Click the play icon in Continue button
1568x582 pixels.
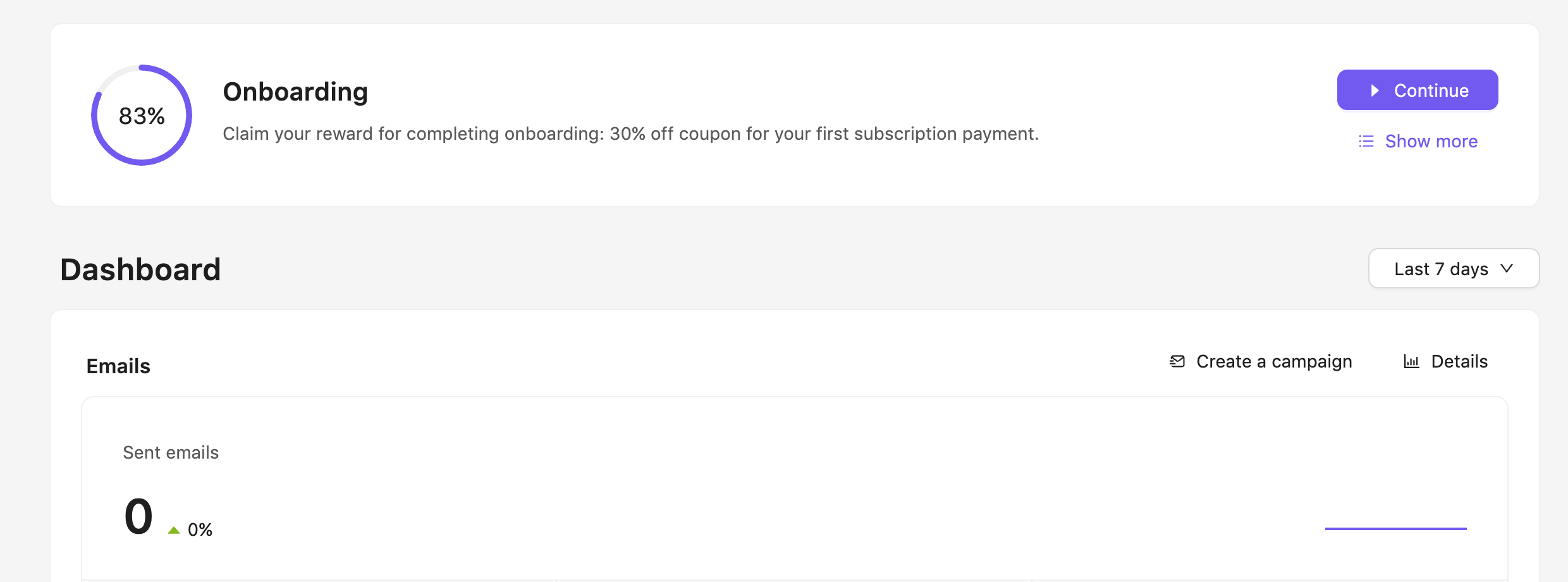click(1375, 90)
